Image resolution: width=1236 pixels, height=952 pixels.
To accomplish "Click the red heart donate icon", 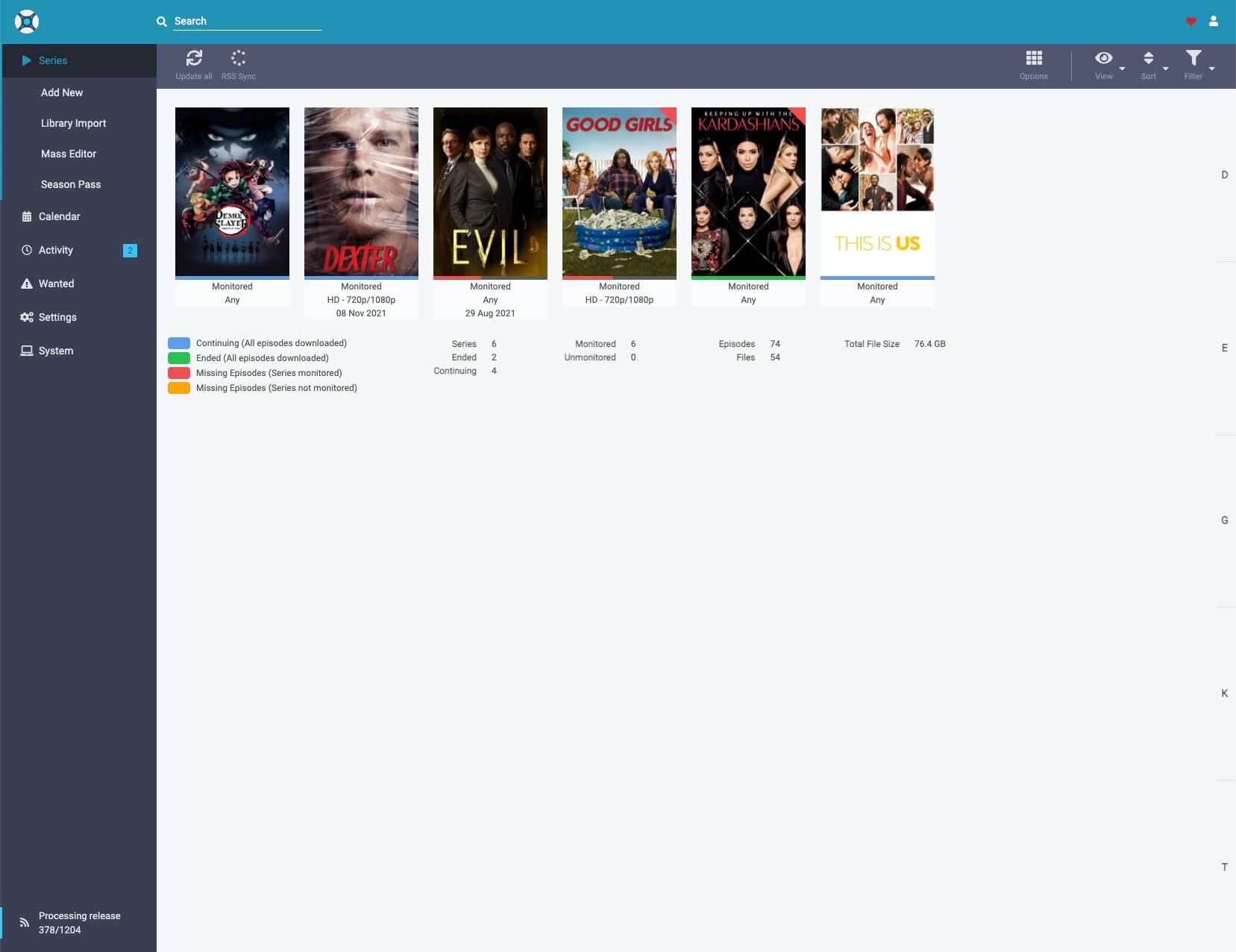I will [1191, 22].
